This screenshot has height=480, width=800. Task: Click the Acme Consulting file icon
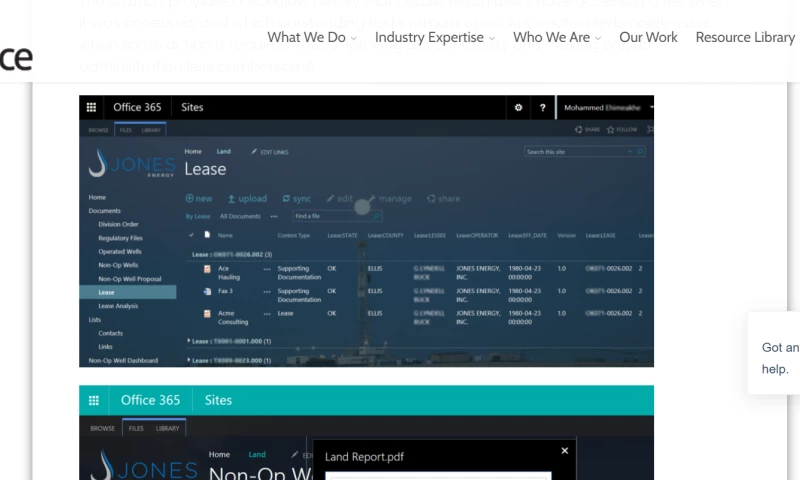pyautogui.click(x=207, y=314)
